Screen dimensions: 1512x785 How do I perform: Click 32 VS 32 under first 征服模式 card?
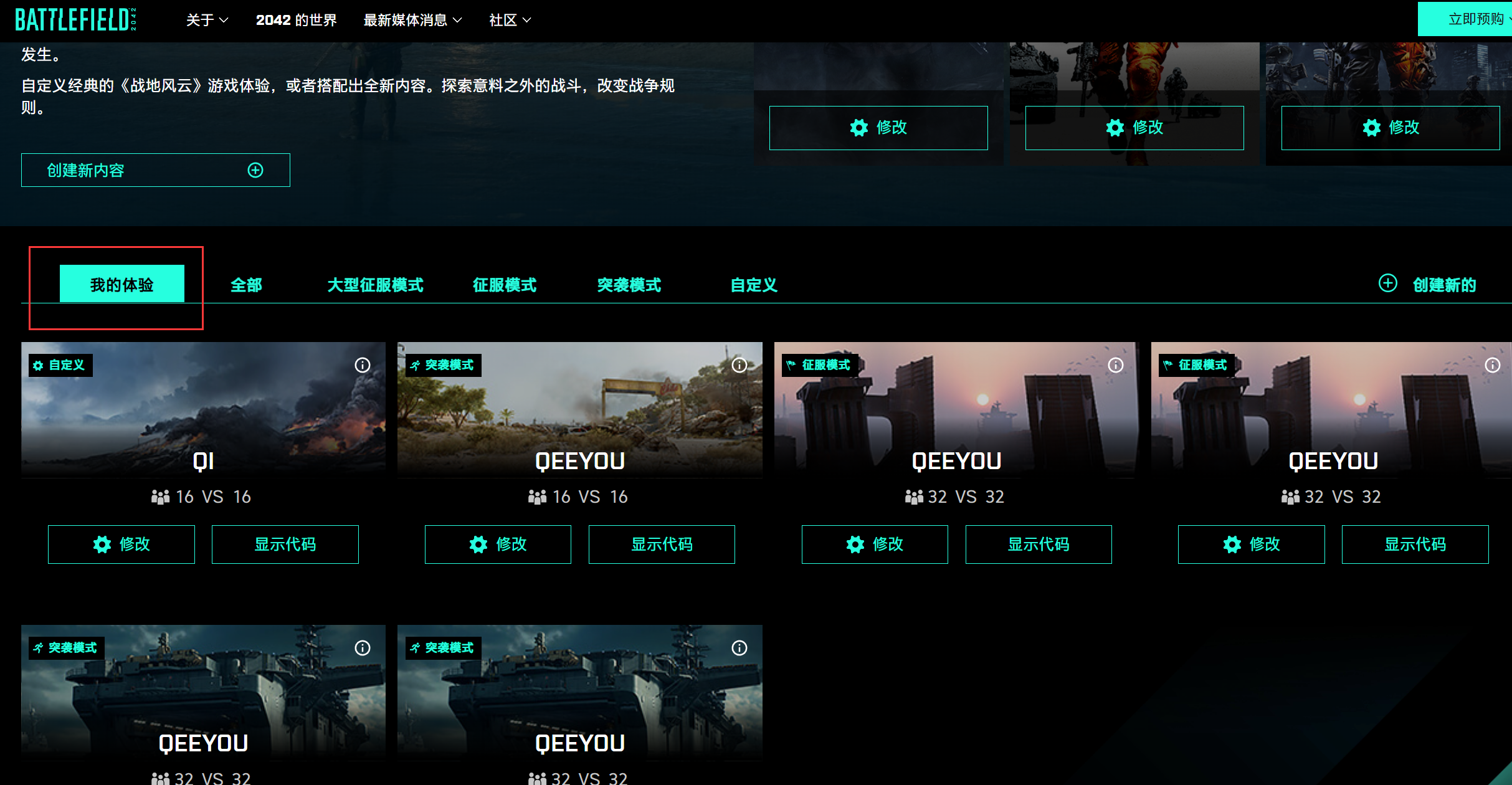tap(966, 497)
